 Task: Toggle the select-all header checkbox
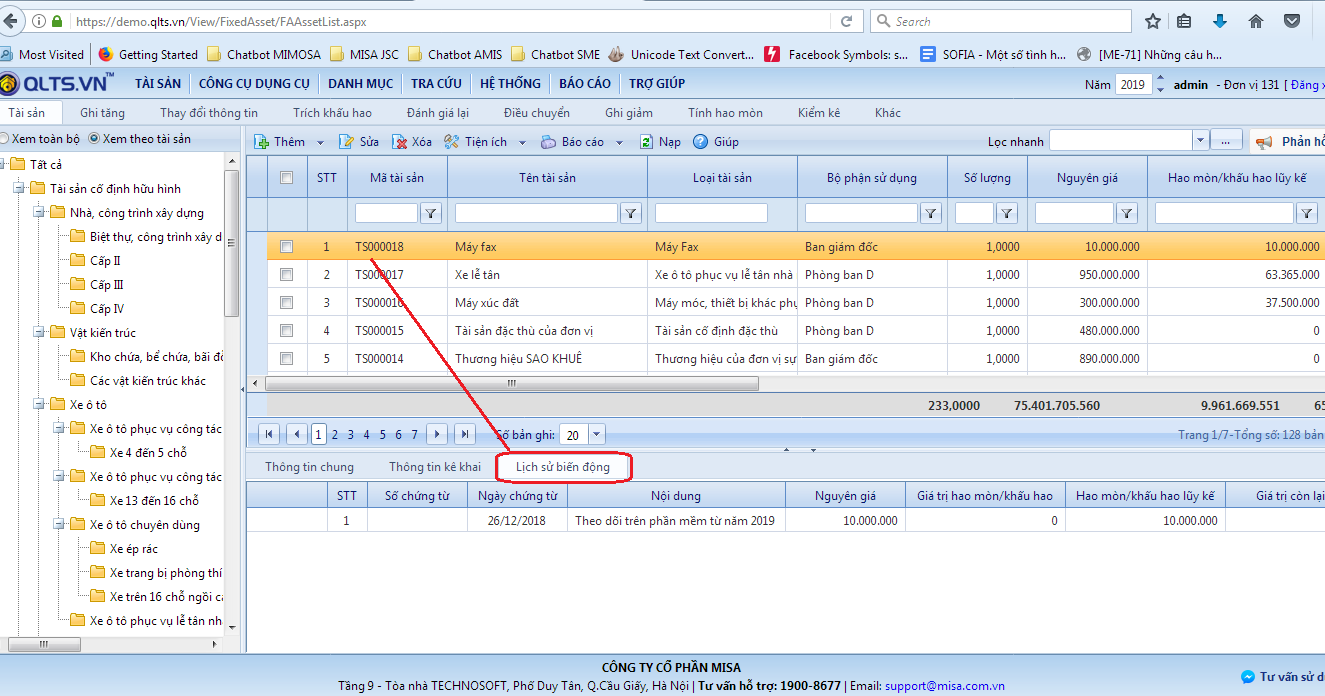coord(287,178)
